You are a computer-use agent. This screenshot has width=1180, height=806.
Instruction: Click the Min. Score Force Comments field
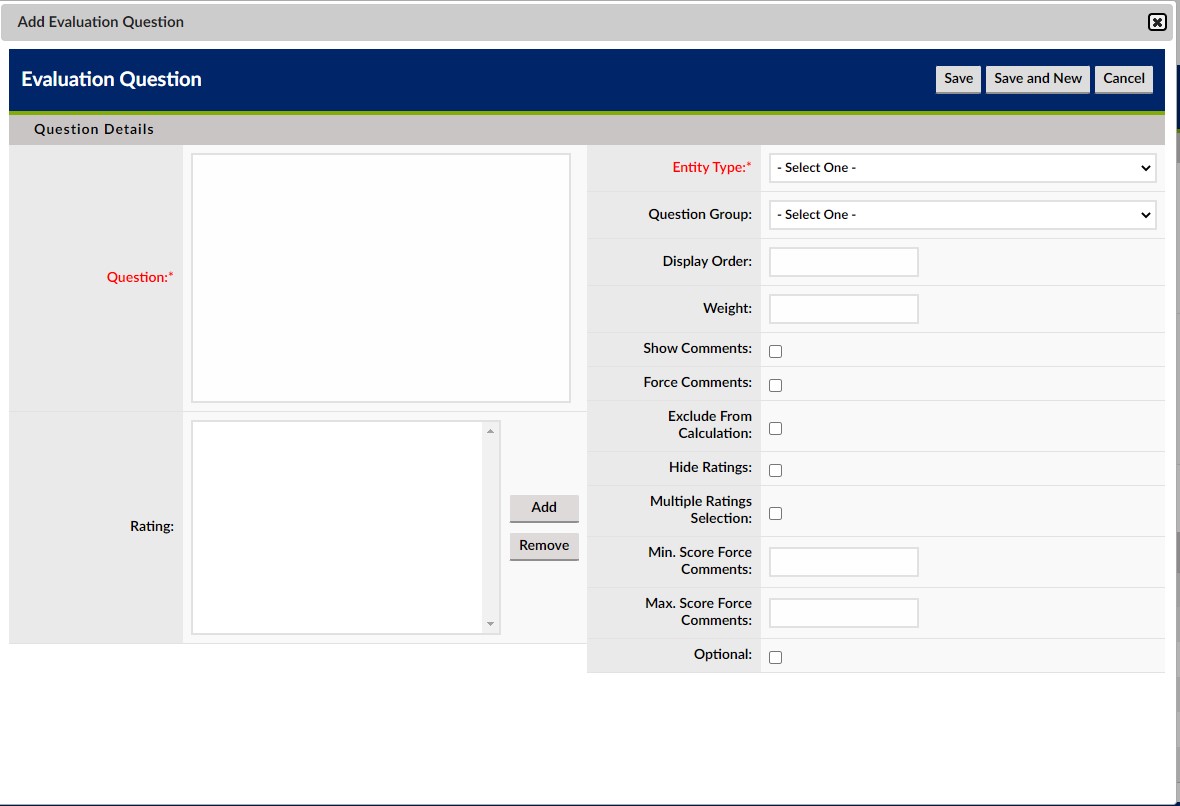(842, 562)
